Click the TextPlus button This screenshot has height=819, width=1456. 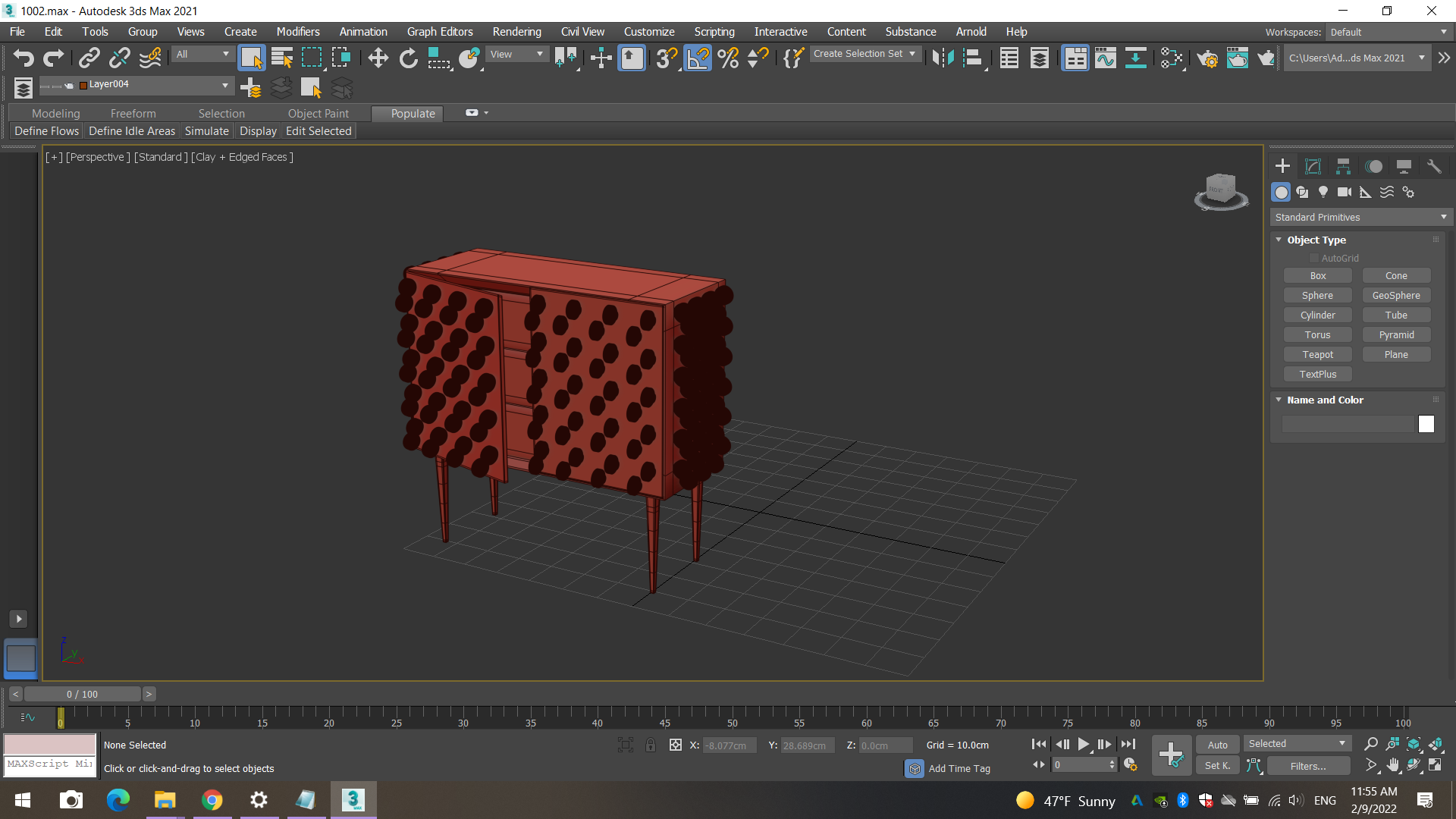coord(1318,375)
